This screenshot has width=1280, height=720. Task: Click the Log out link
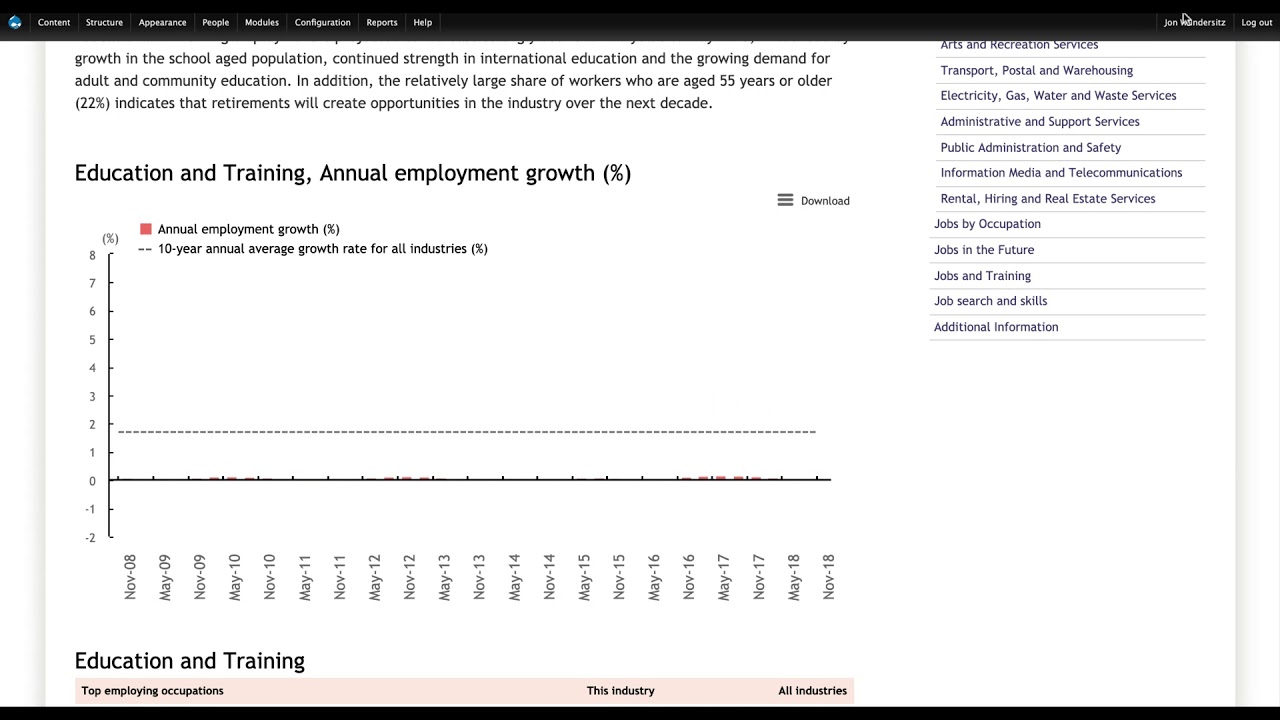coord(1257,22)
